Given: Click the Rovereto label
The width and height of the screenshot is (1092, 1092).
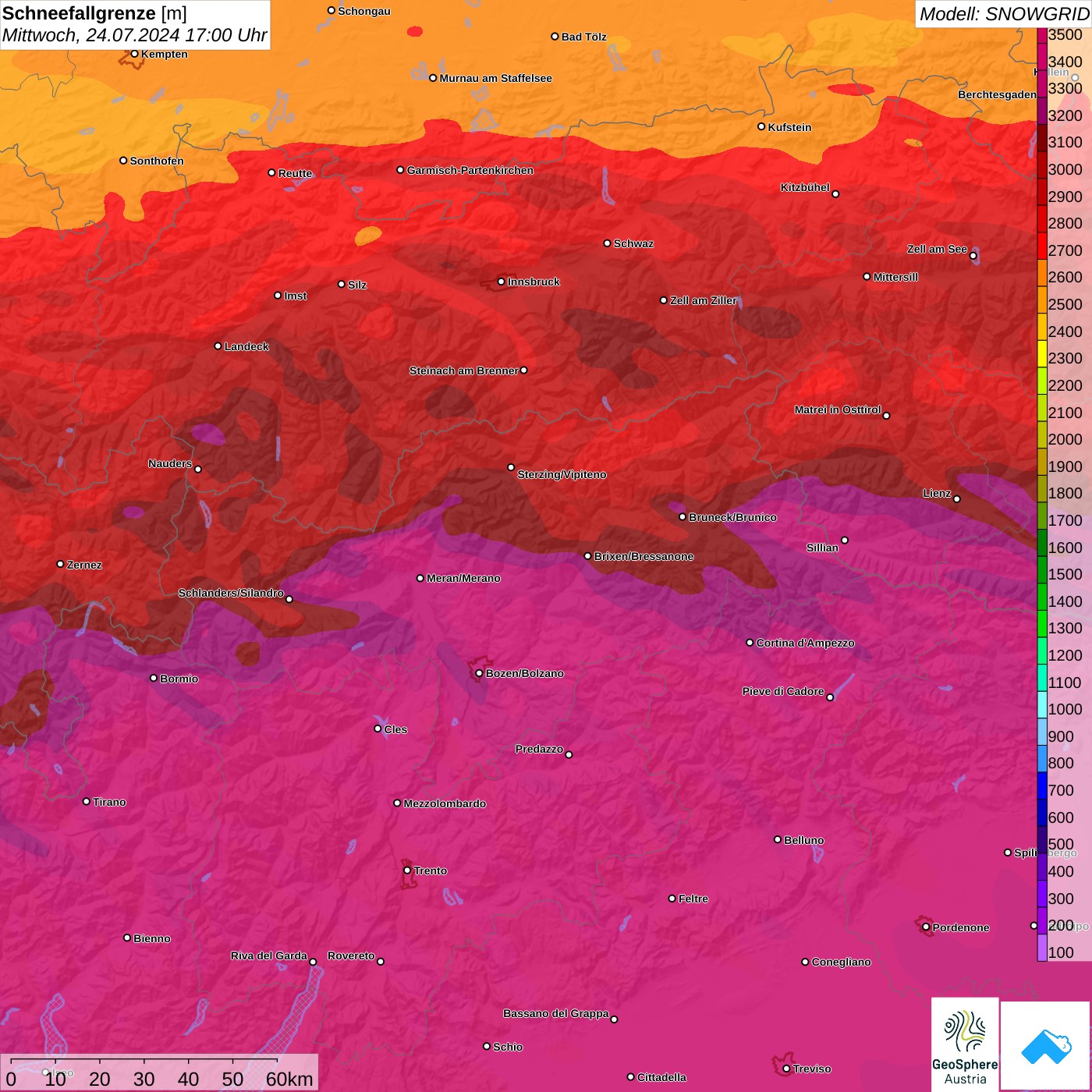Looking at the screenshot, I should coord(351,955).
